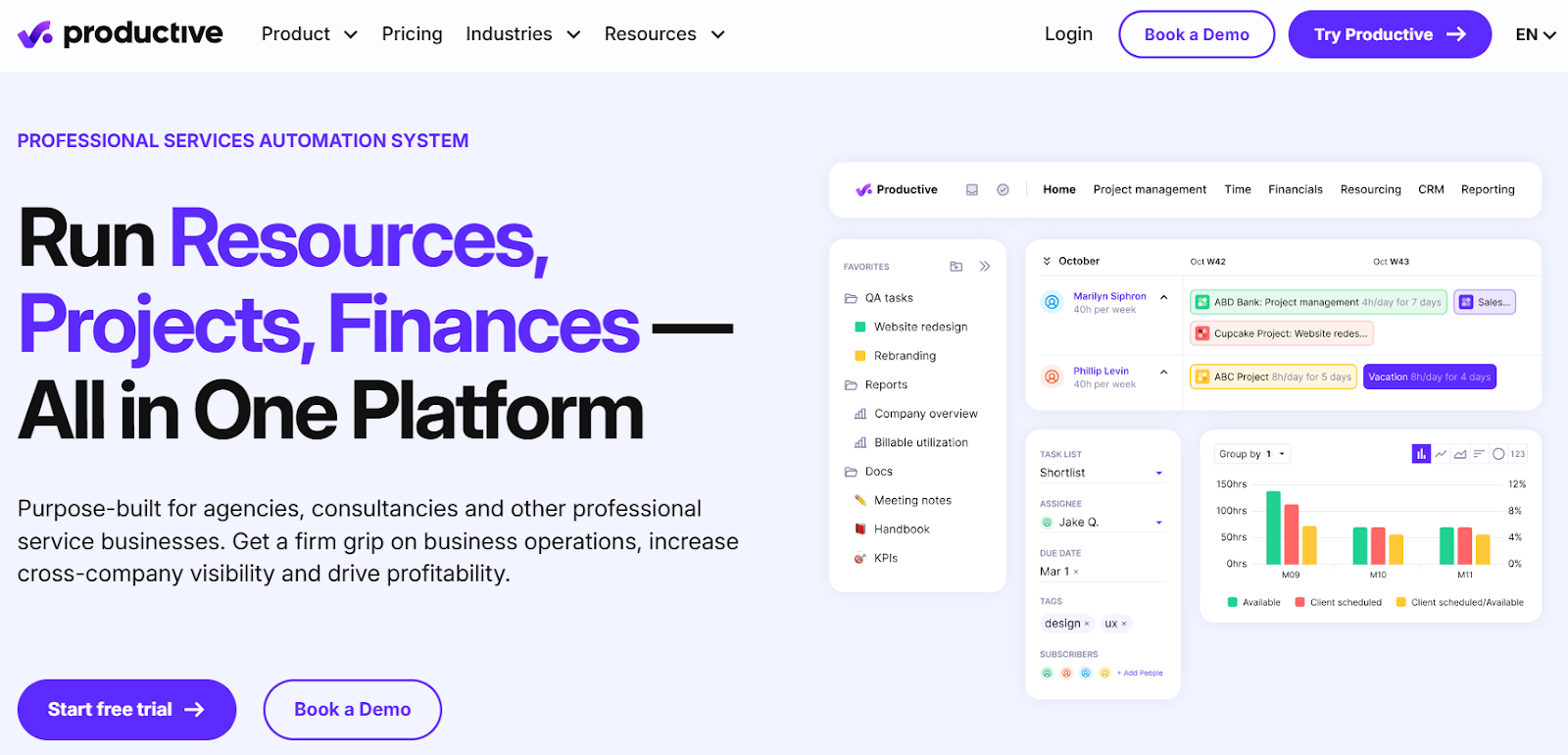The image size is (1568, 755).
Task: Click the checkmark circle icon in the mockup toolbar
Action: tap(1003, 190)
